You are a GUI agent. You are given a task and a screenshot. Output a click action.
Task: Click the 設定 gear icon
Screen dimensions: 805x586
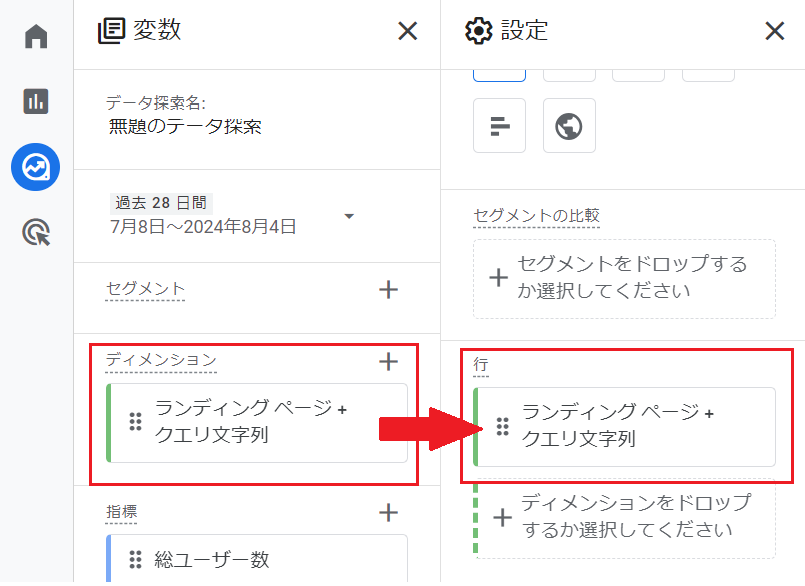coord(478,31)
